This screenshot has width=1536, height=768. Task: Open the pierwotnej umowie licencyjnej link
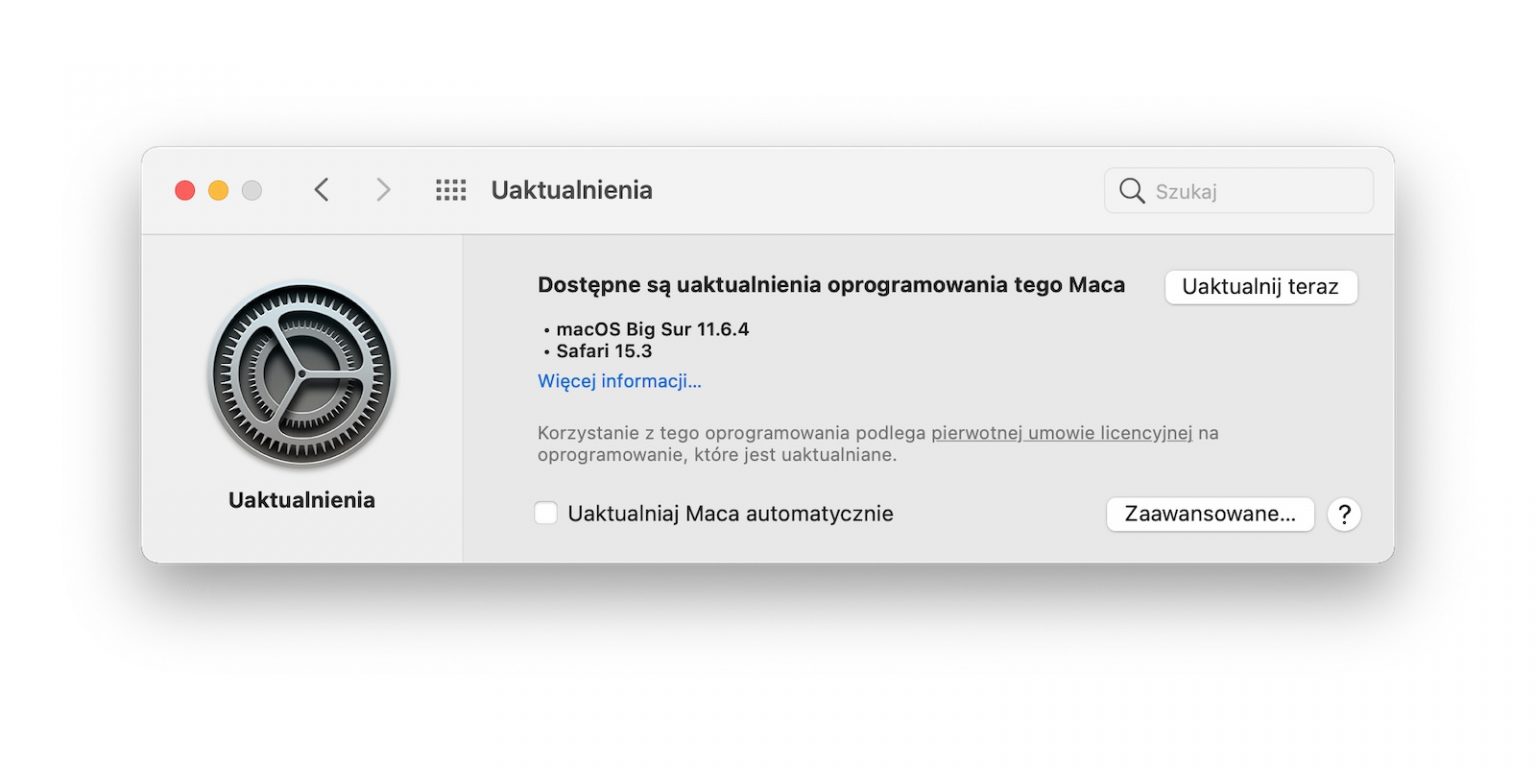coord(1062,433)
